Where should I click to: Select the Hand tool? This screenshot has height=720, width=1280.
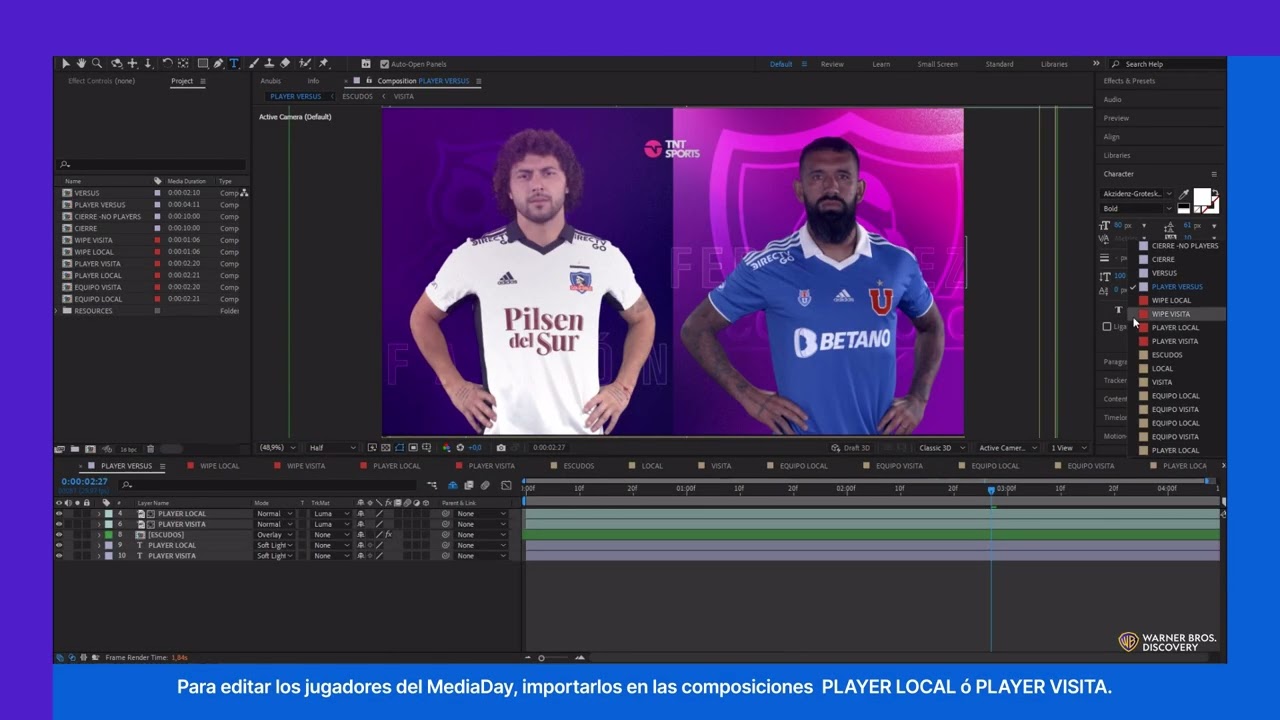[x=81, y=63]
